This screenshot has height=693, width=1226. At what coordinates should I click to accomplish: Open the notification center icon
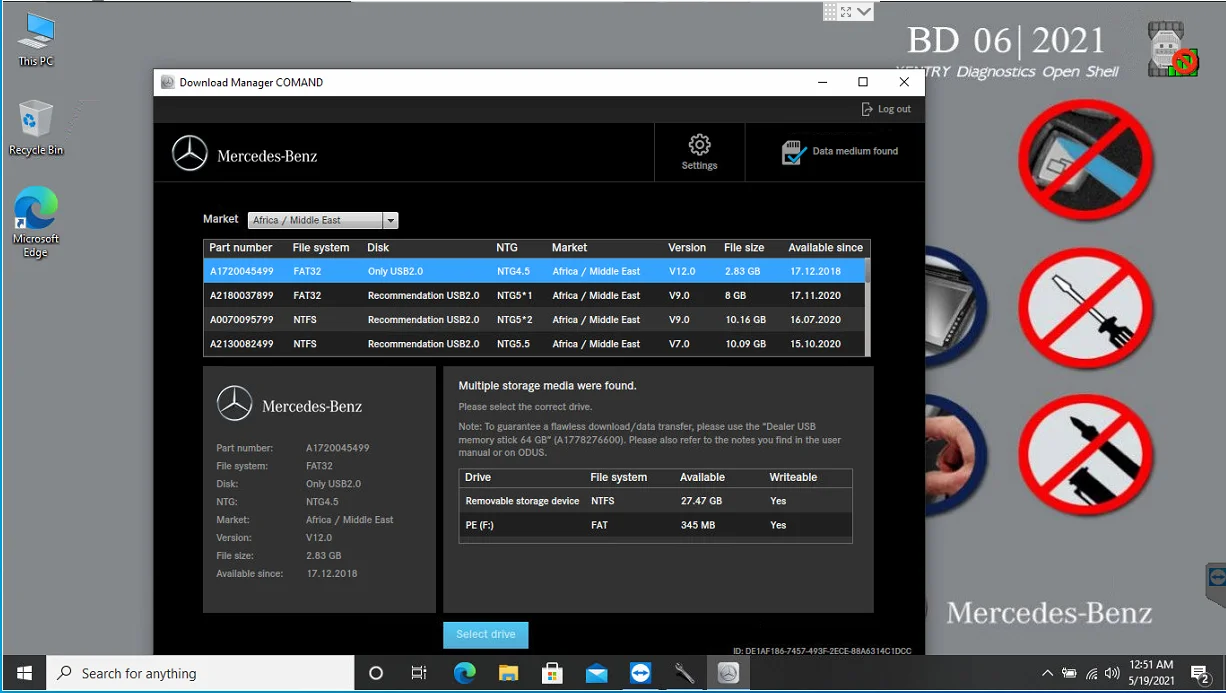(x=1201, y=673)
